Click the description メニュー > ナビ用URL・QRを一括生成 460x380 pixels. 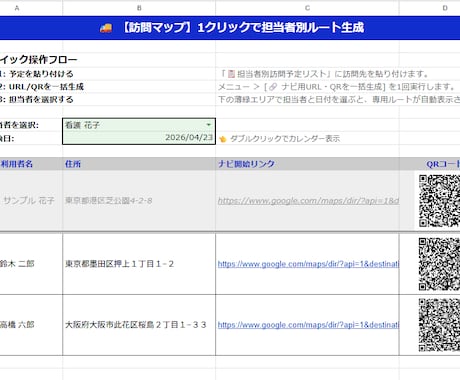(x=337, y=87)
